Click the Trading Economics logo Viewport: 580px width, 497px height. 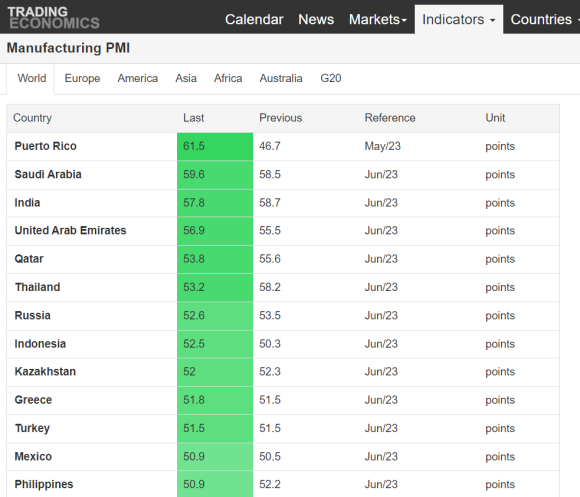pos(53,17)
